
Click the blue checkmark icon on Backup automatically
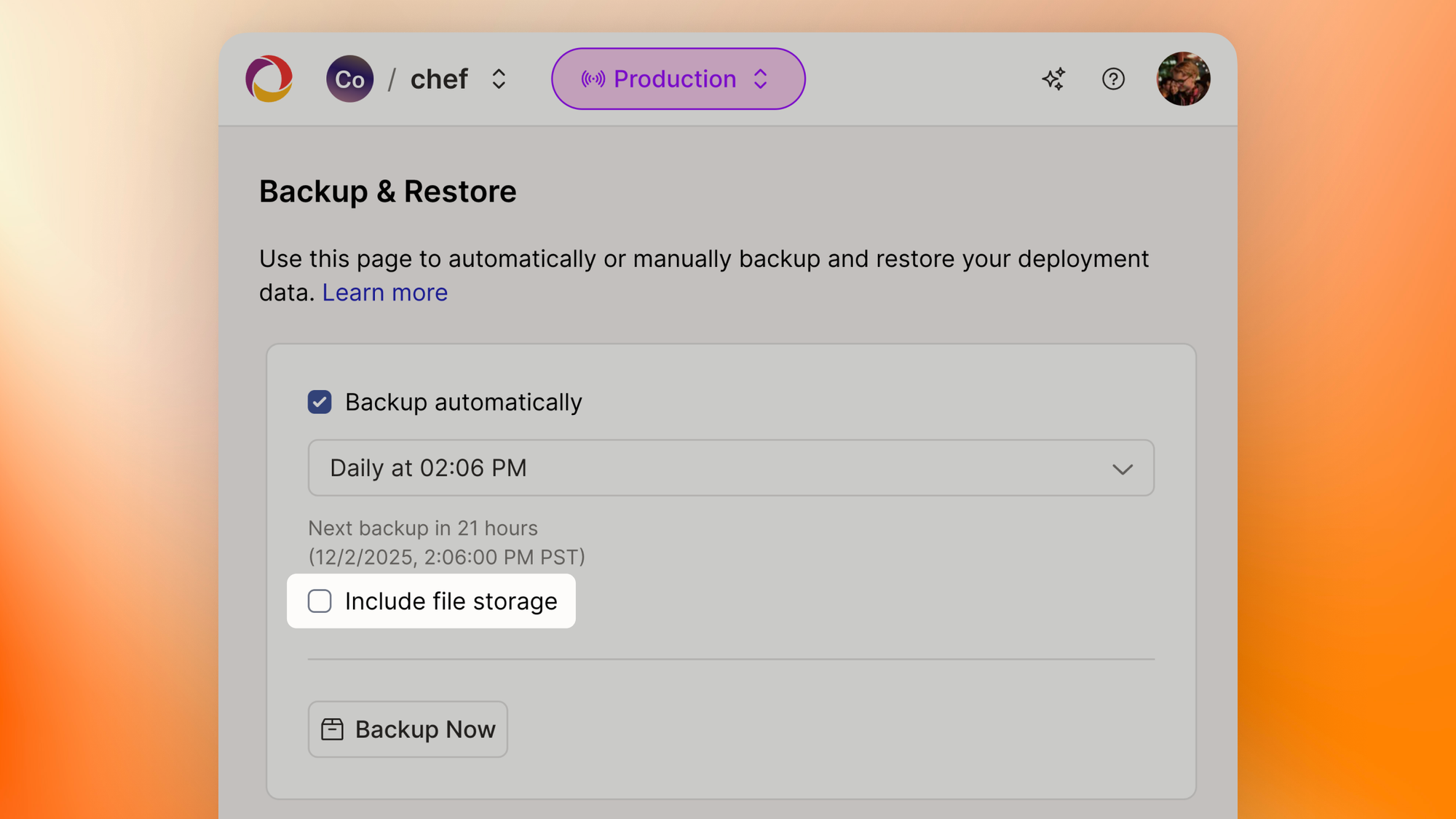click(319, 401)
